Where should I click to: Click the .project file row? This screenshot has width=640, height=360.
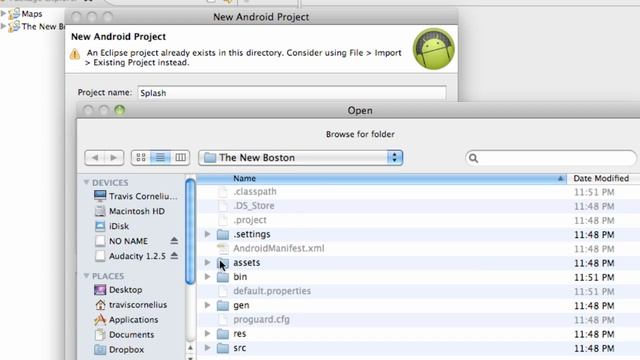418,220
